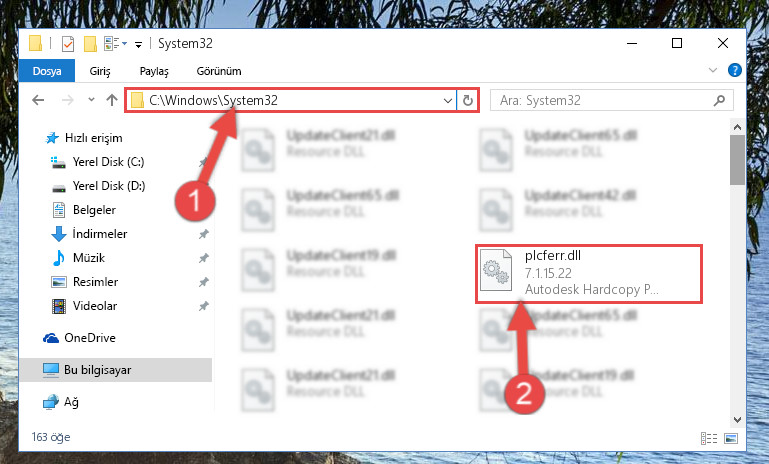Expand the address bar history dropdown

click(447, 101)
